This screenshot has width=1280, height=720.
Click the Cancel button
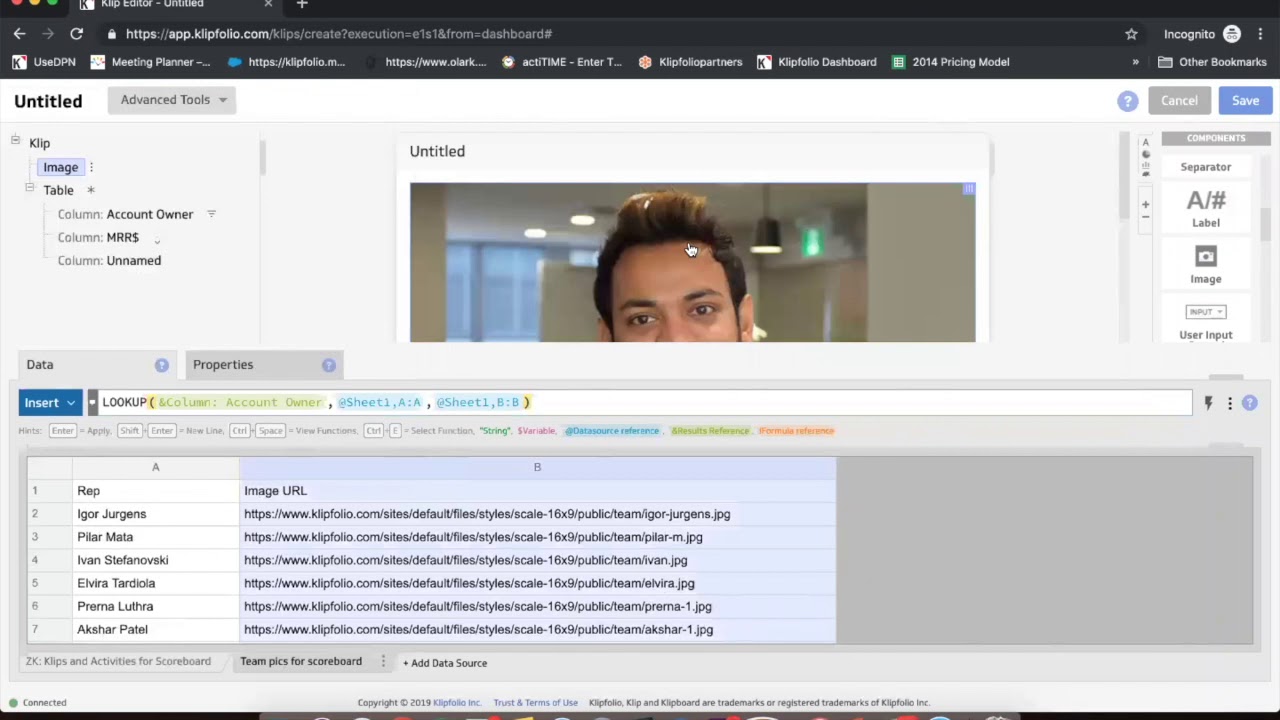point(1179,100)
